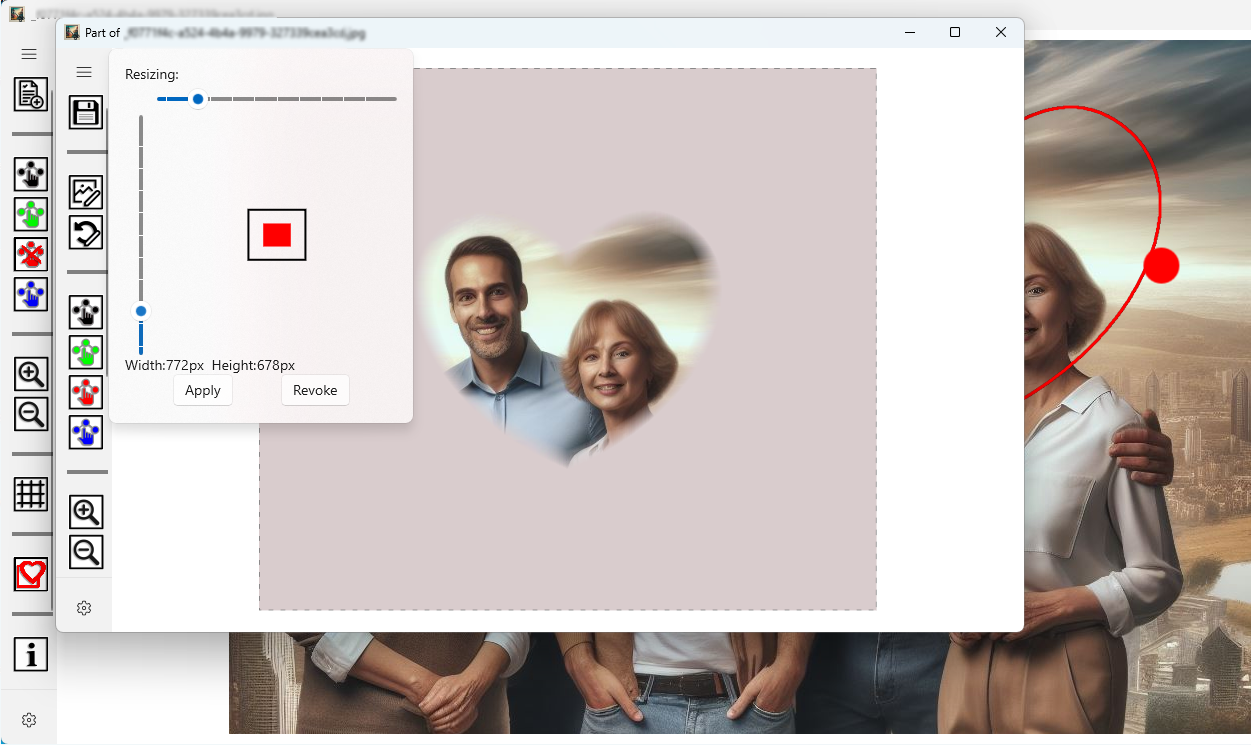Click the horizontal resizing slider handle
This screenshot has height=749, width=1251.
198,99
